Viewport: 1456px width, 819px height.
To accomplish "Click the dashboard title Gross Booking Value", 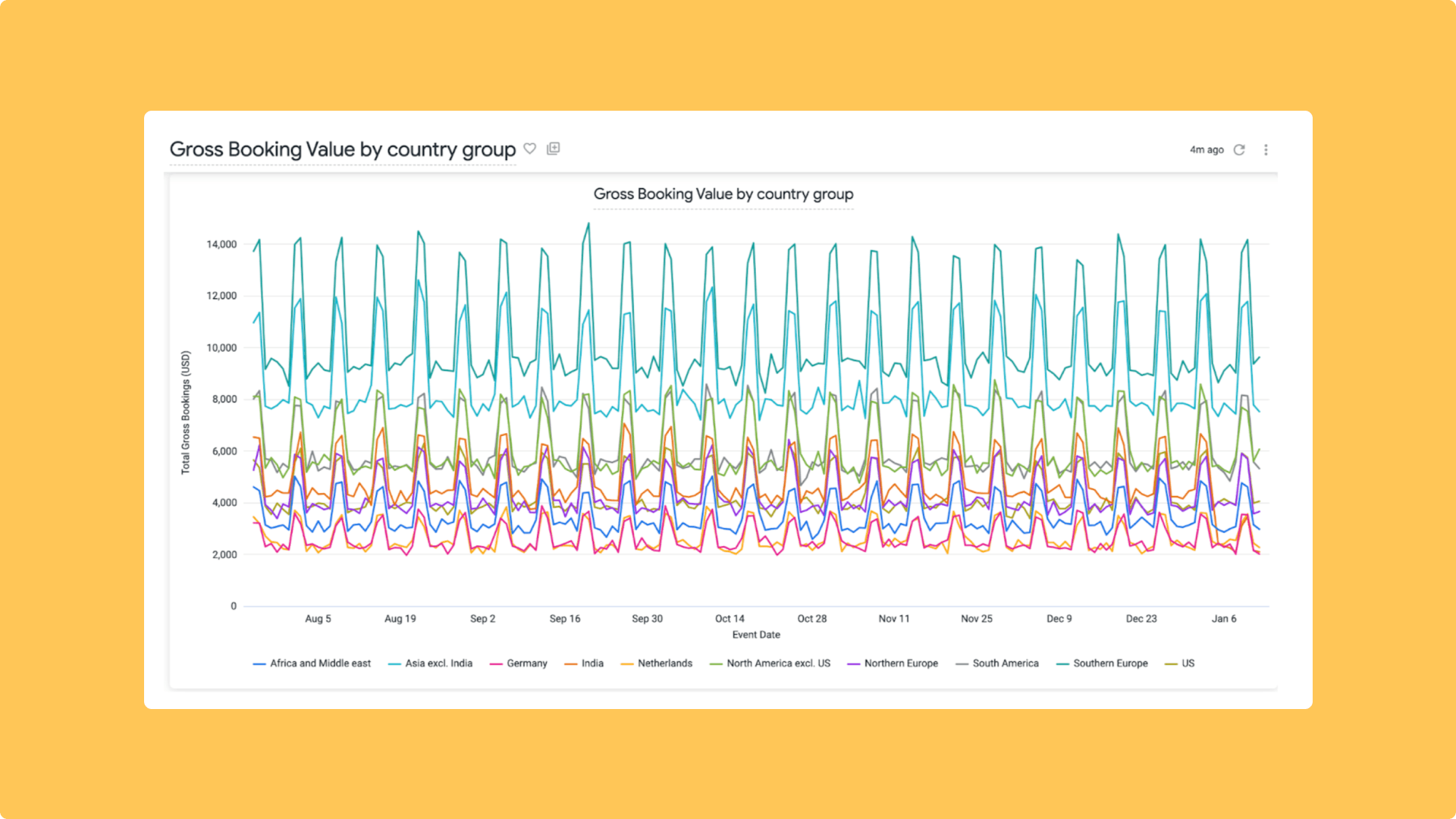I will [x=342, y=149].
